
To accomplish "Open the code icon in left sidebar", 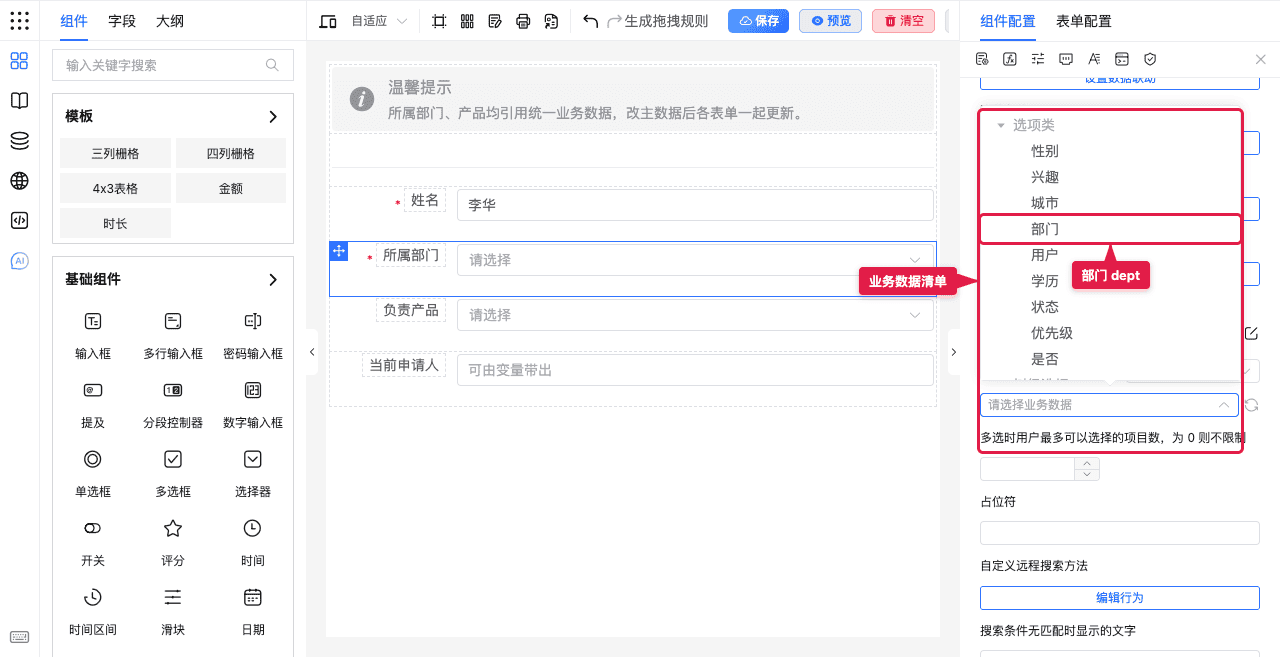I will click(x=19, y=221).
